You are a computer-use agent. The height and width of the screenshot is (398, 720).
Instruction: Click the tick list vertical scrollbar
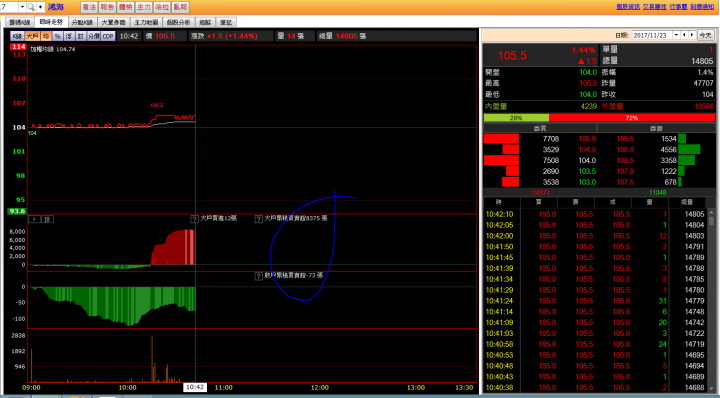(x=711, y=301)
